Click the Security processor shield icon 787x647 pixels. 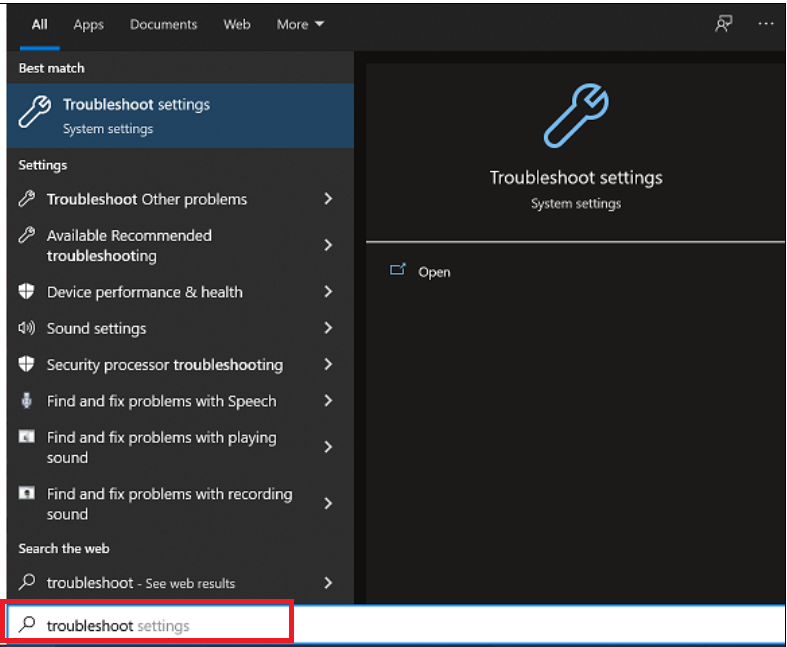[x=27, y=365]
